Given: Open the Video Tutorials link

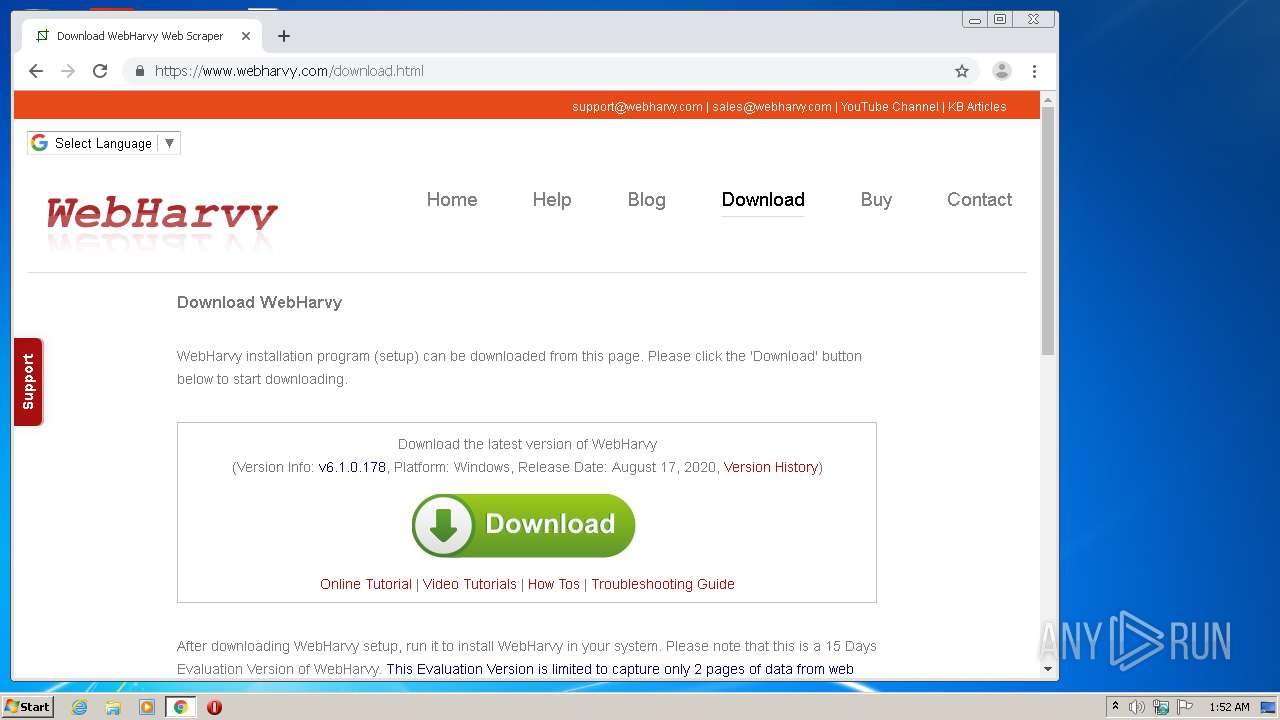Looking at the screenshot, I should point(470,584).
